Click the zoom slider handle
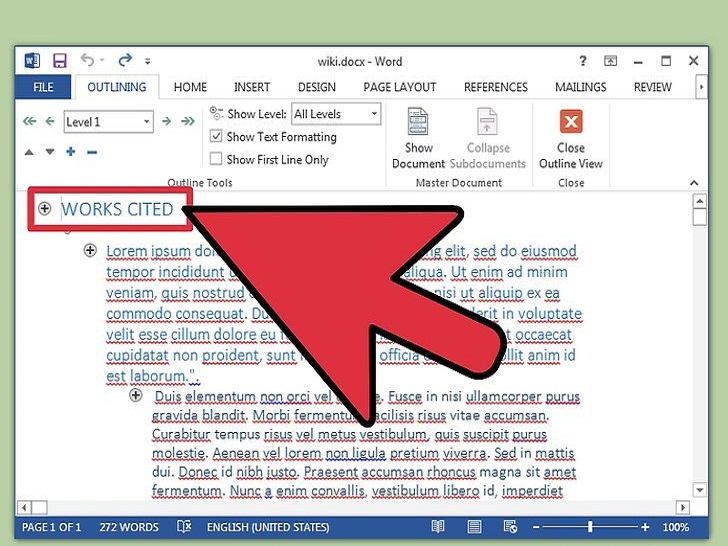This screenshot has width=728, height=546. [590, 527]
